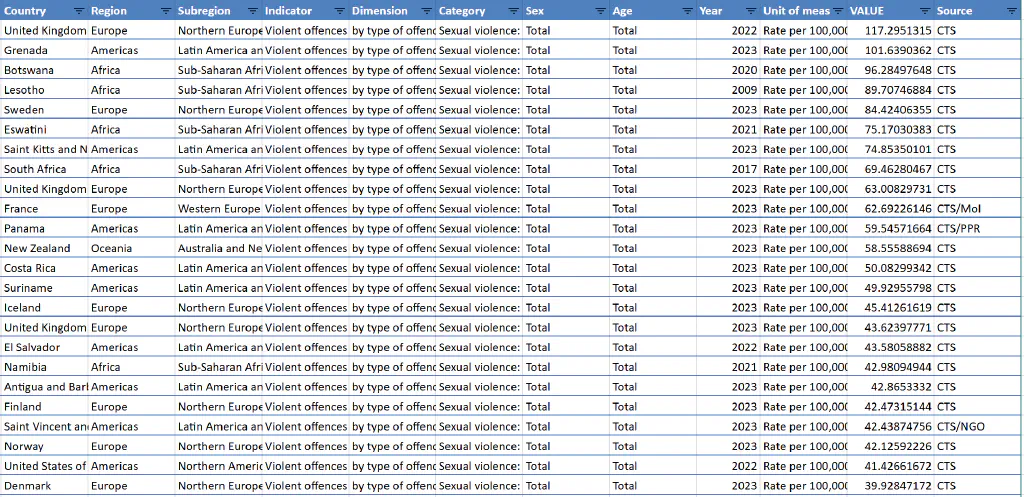Screen dimensions: 1024x497
Task: Click the Subregion filter icon
Action: 253,11
